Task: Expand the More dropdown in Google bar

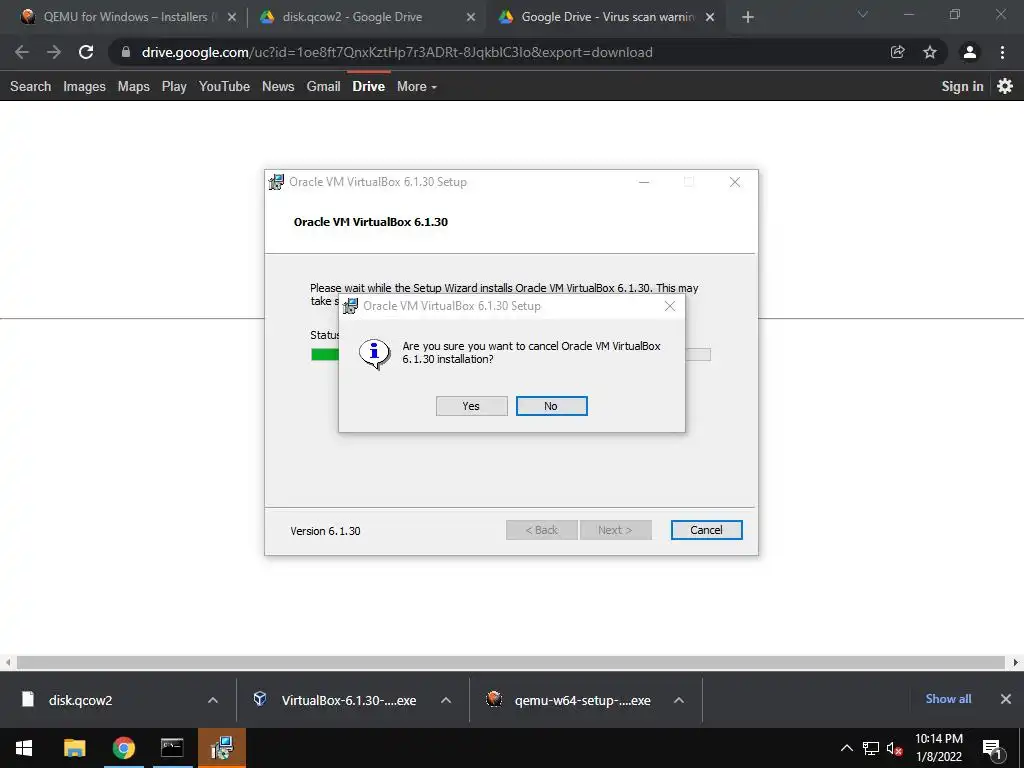Action: pyautogui.click(x=417, y=86)
